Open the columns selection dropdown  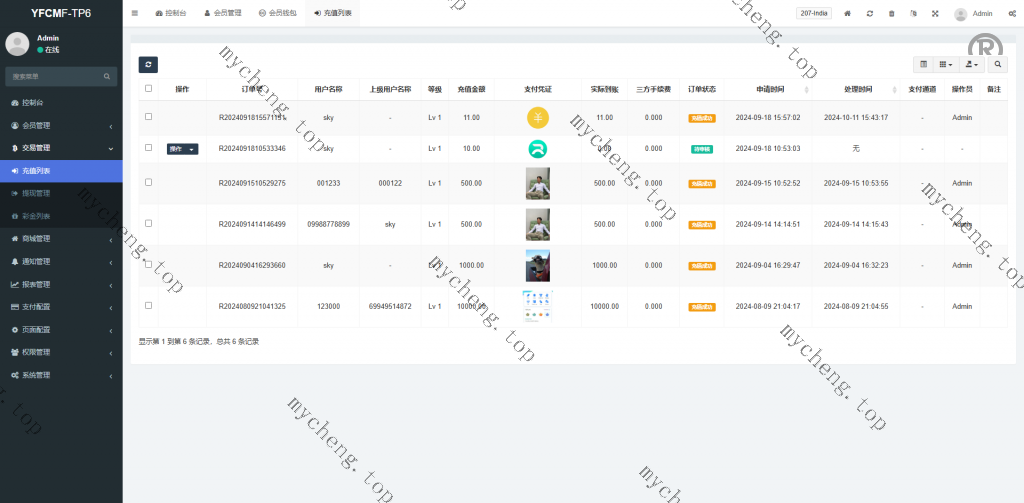[945, 64]
